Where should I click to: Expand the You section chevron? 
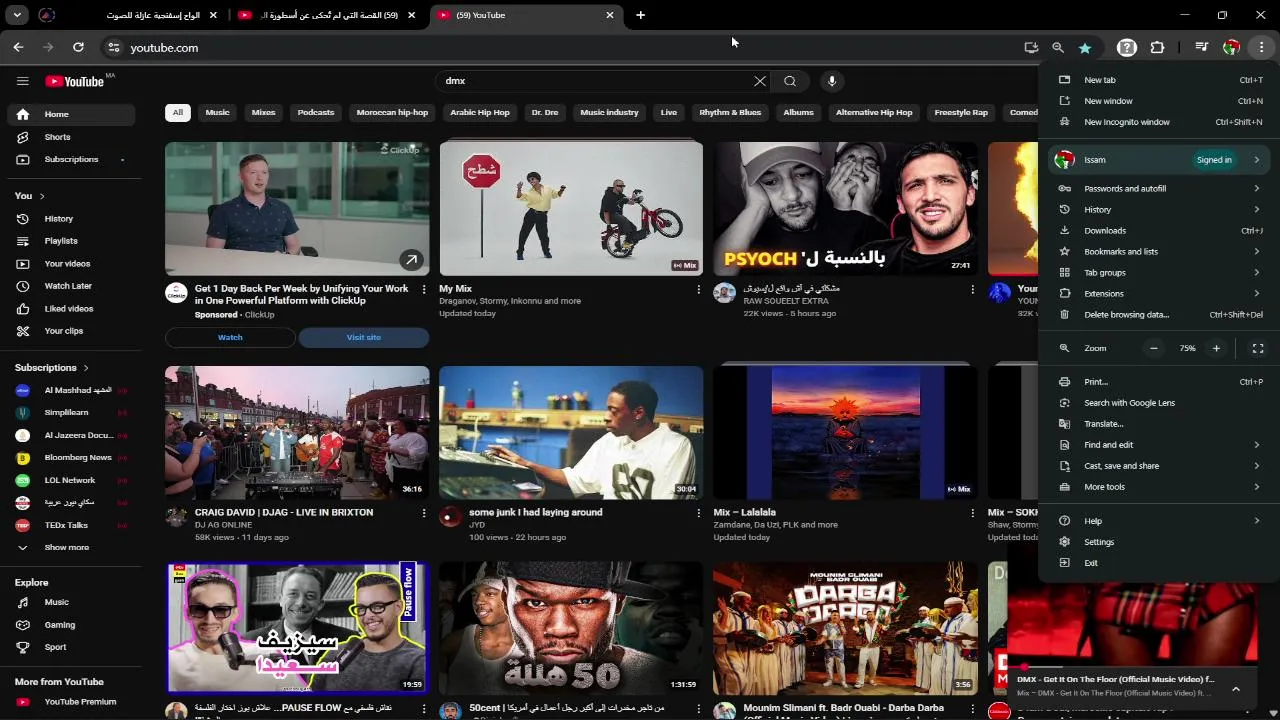coord(42,196)
